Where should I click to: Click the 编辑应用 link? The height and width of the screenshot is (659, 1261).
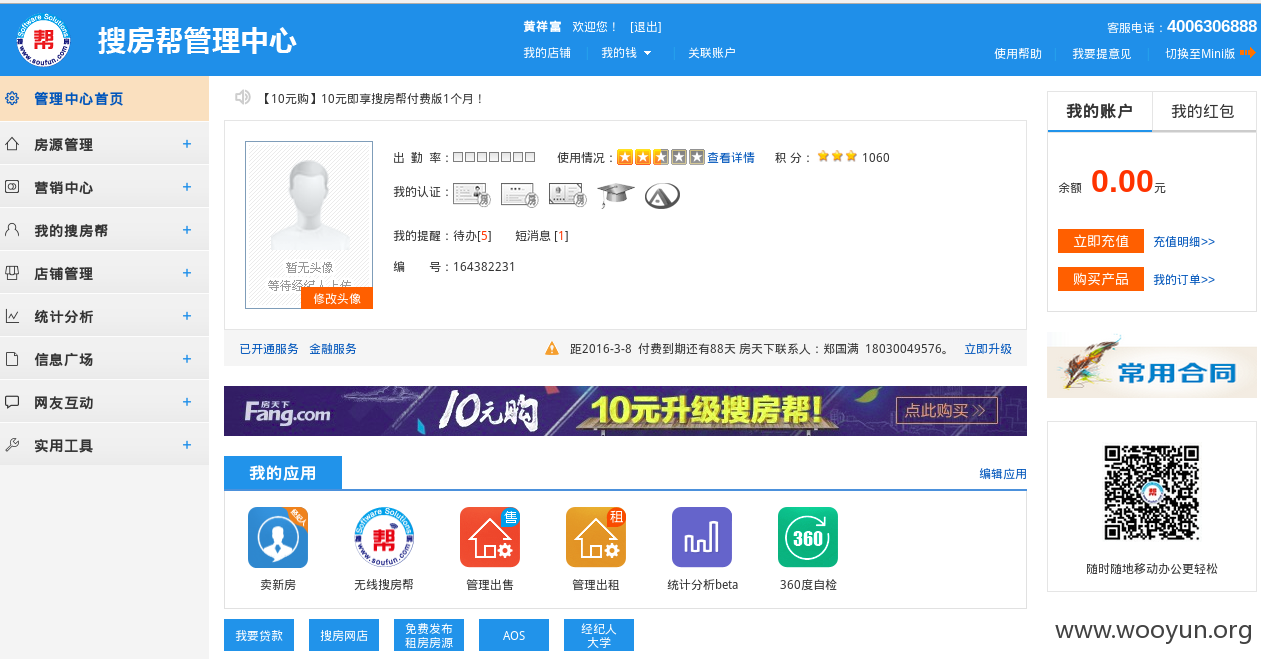coord(1003,474)
